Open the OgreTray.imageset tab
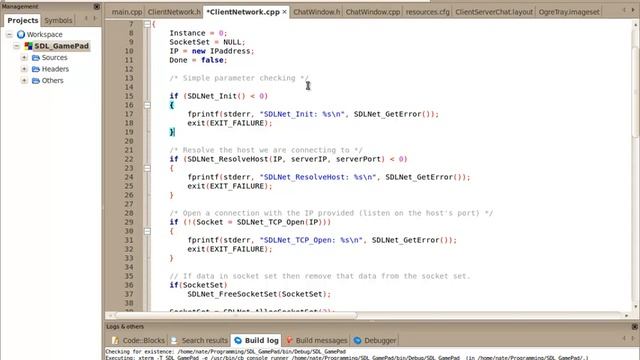 pyautogui.click(x=569, y=12)
